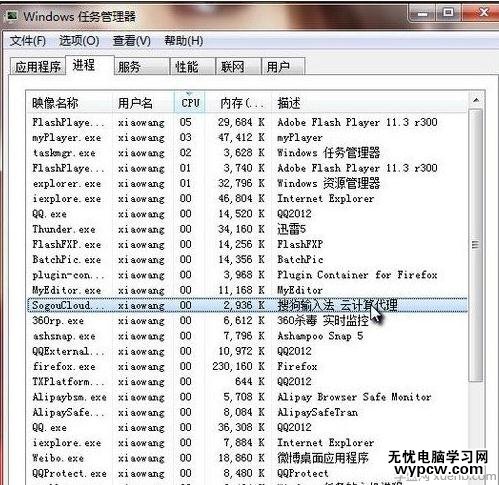
Task: Select the firefox.exe process
Action: [x=247, y=367]
